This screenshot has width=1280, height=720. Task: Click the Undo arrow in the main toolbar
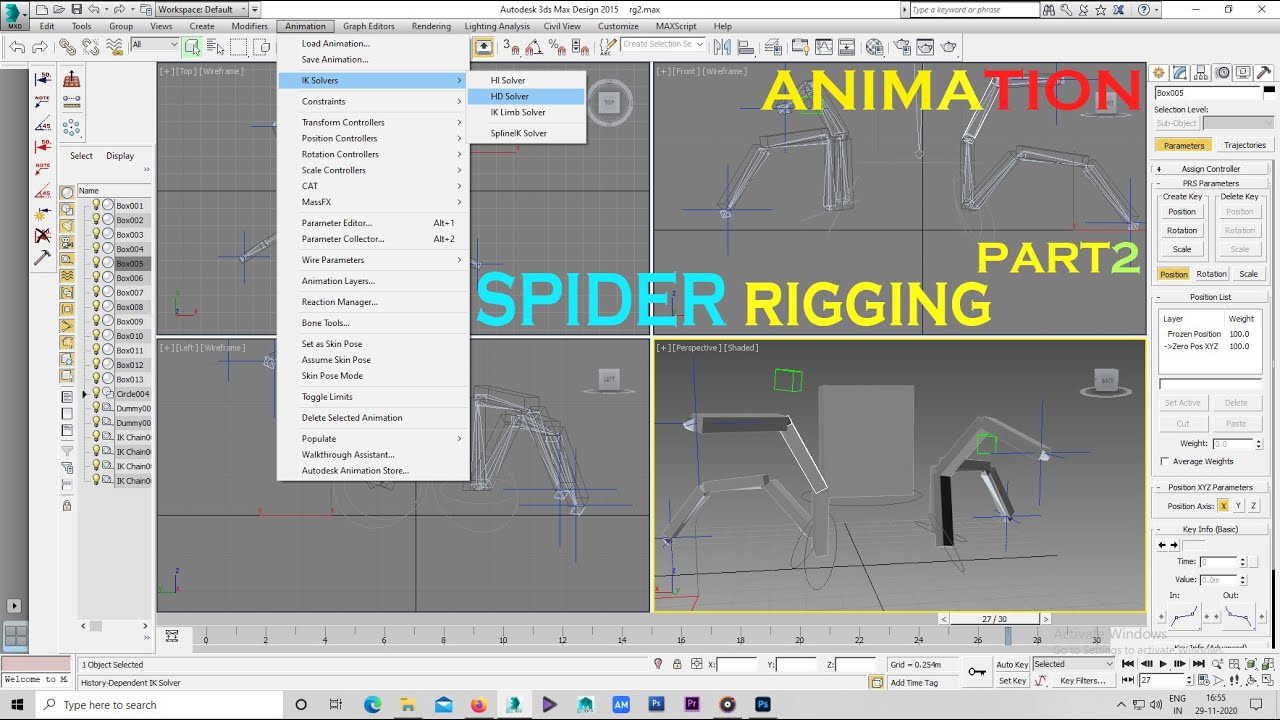pyautogui.click(x=17, y=46)
